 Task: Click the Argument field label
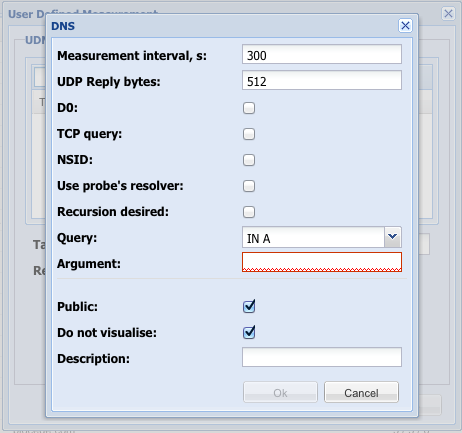pyautogui.click(x=89, y=264)
